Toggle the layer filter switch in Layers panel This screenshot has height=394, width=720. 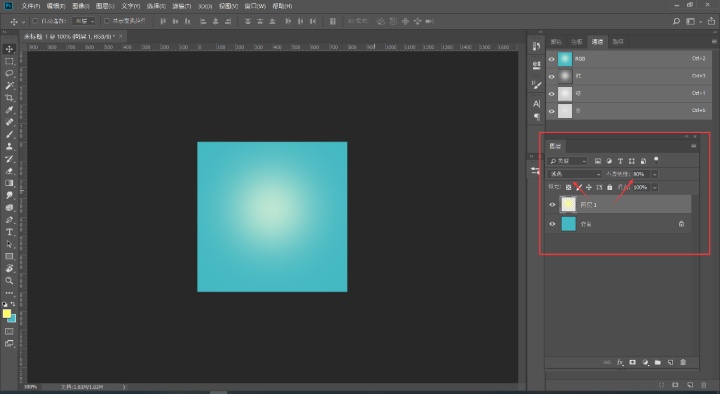click(x=656, y=160)
